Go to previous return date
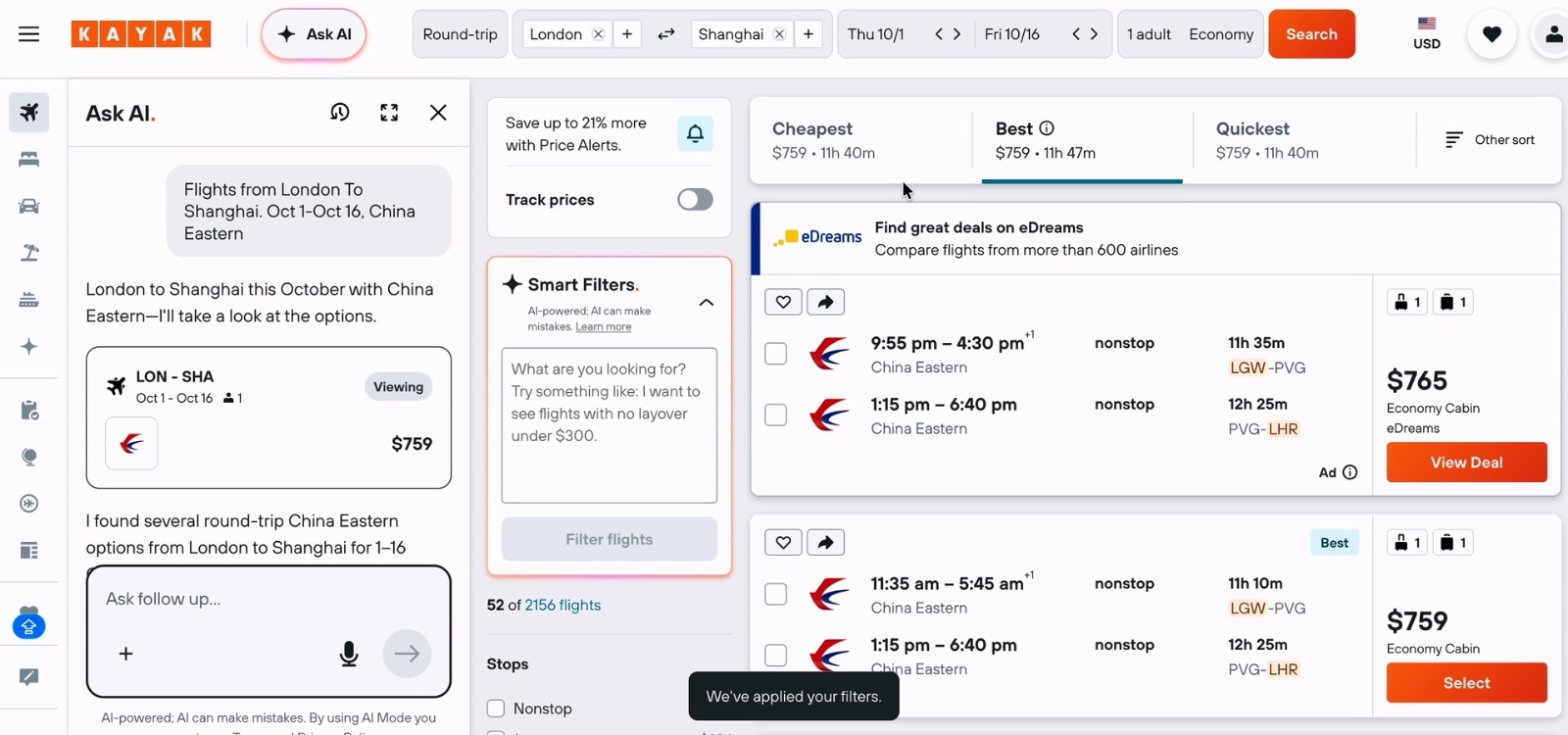Viewport: 1568px width, 735px height. coord(1076,34)
